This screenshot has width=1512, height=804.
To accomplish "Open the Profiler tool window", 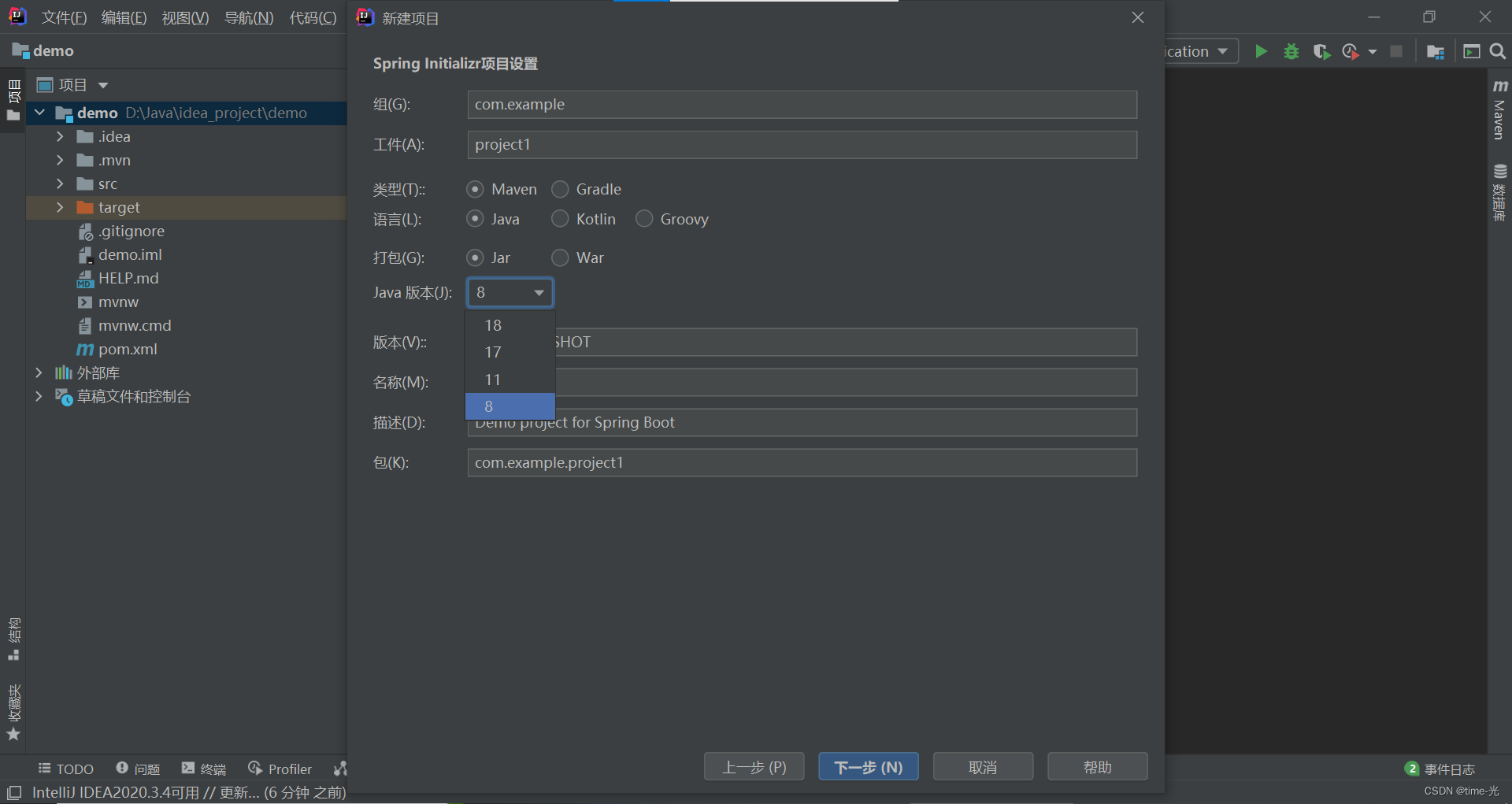I will (x=280, y=769).
